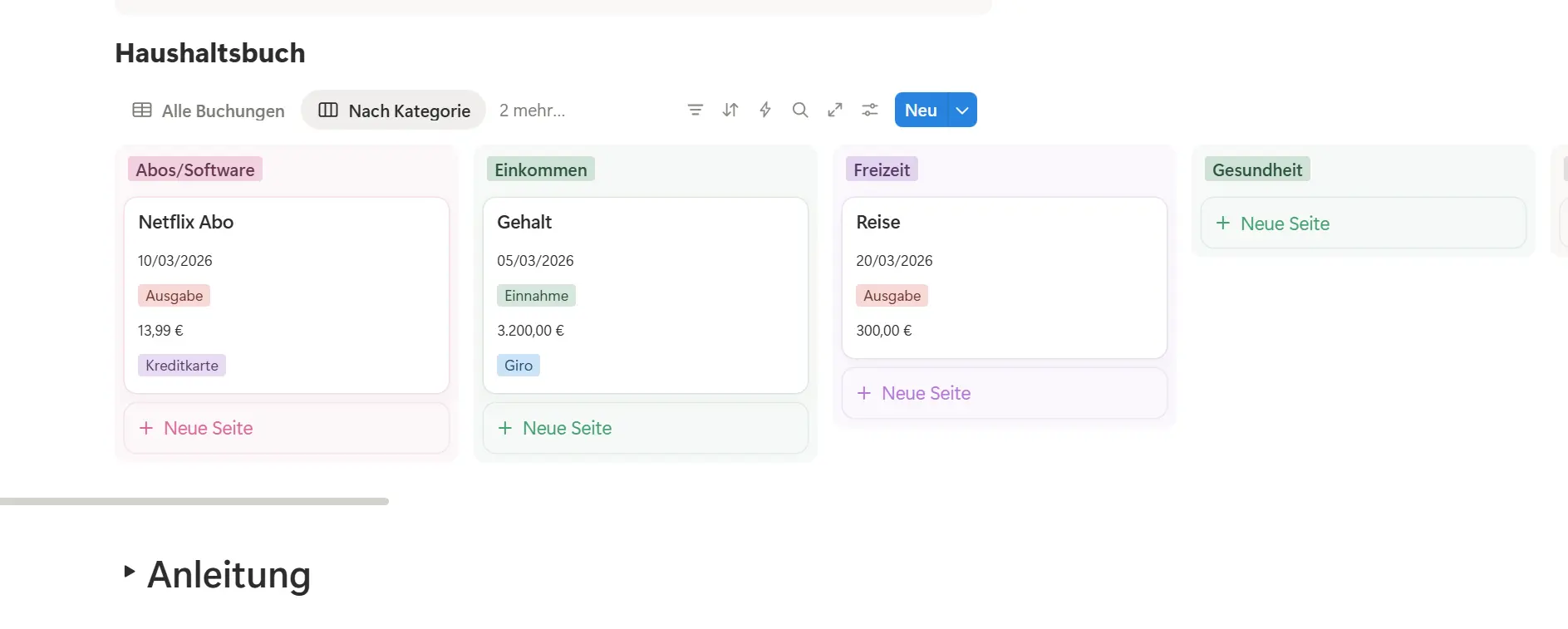Viewport: 1568px width, 629px height.
Task: Open the Gehalt entry card
Action: 645,223
